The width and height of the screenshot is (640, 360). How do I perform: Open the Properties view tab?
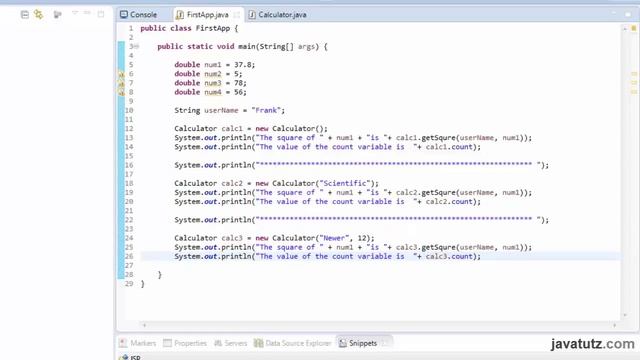[185, 343]
